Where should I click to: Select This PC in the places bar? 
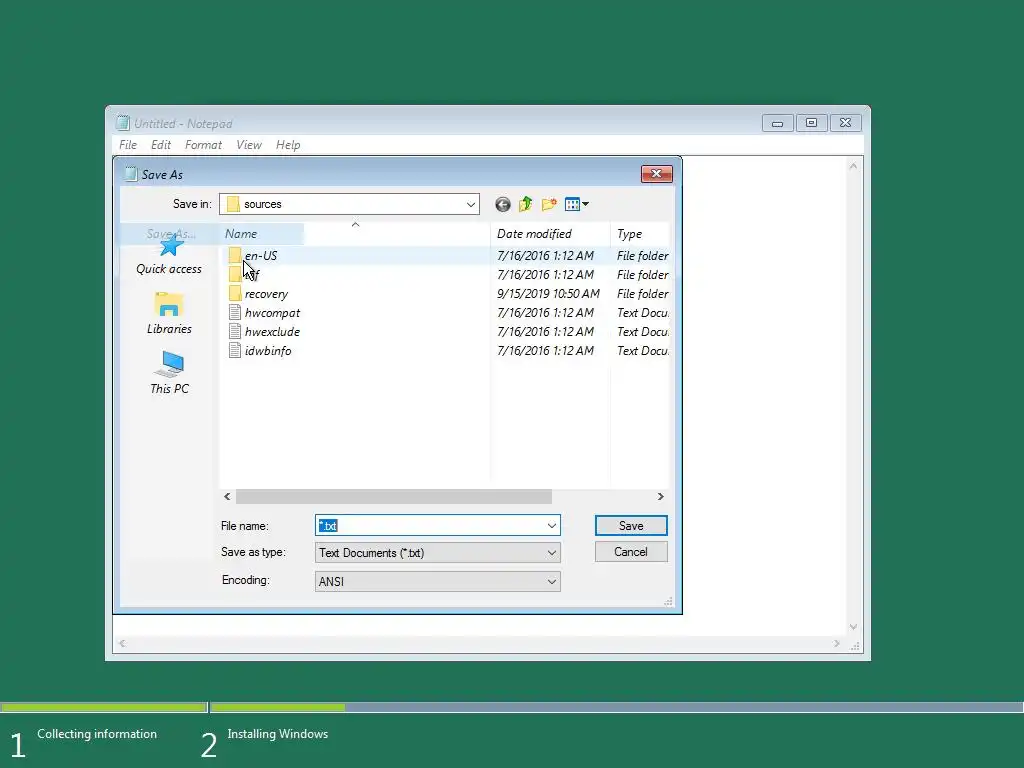coord(169,373)
